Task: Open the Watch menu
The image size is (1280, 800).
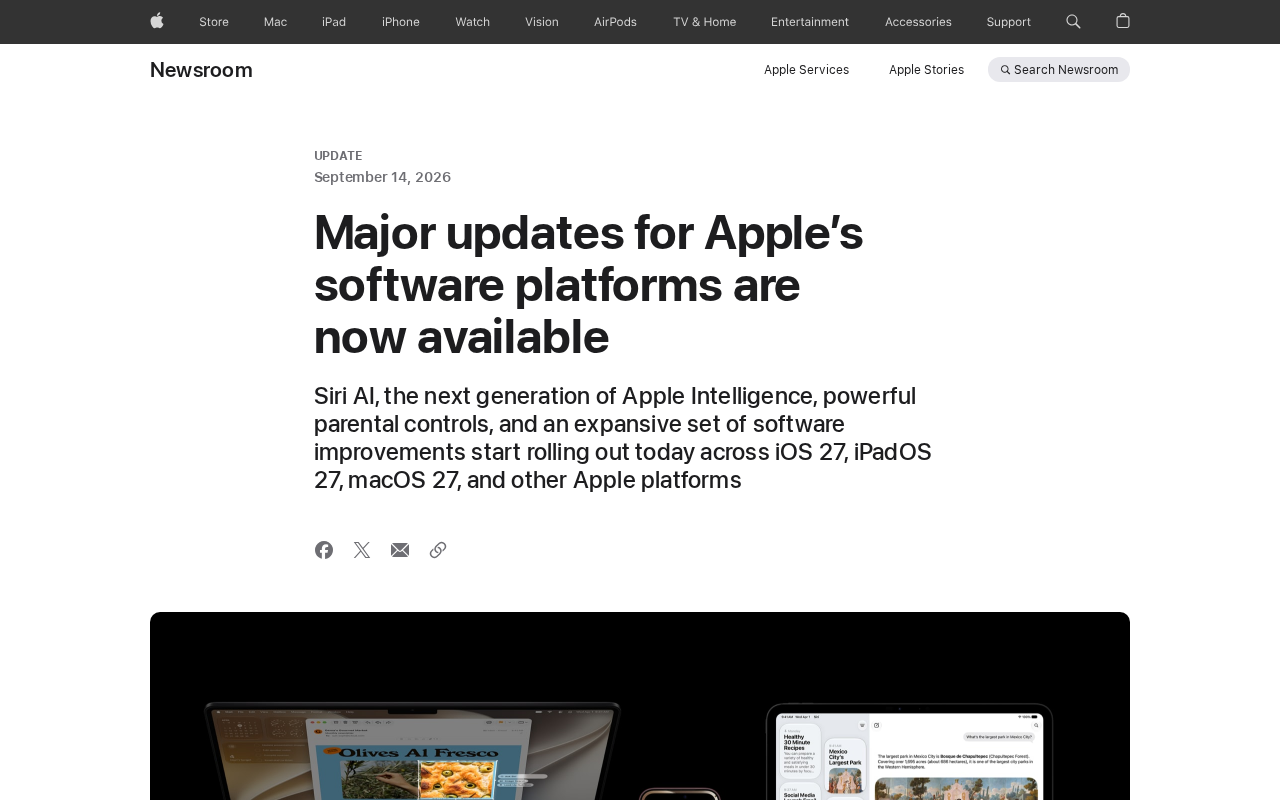Action: pyautogui.click(x=473, y=22)
